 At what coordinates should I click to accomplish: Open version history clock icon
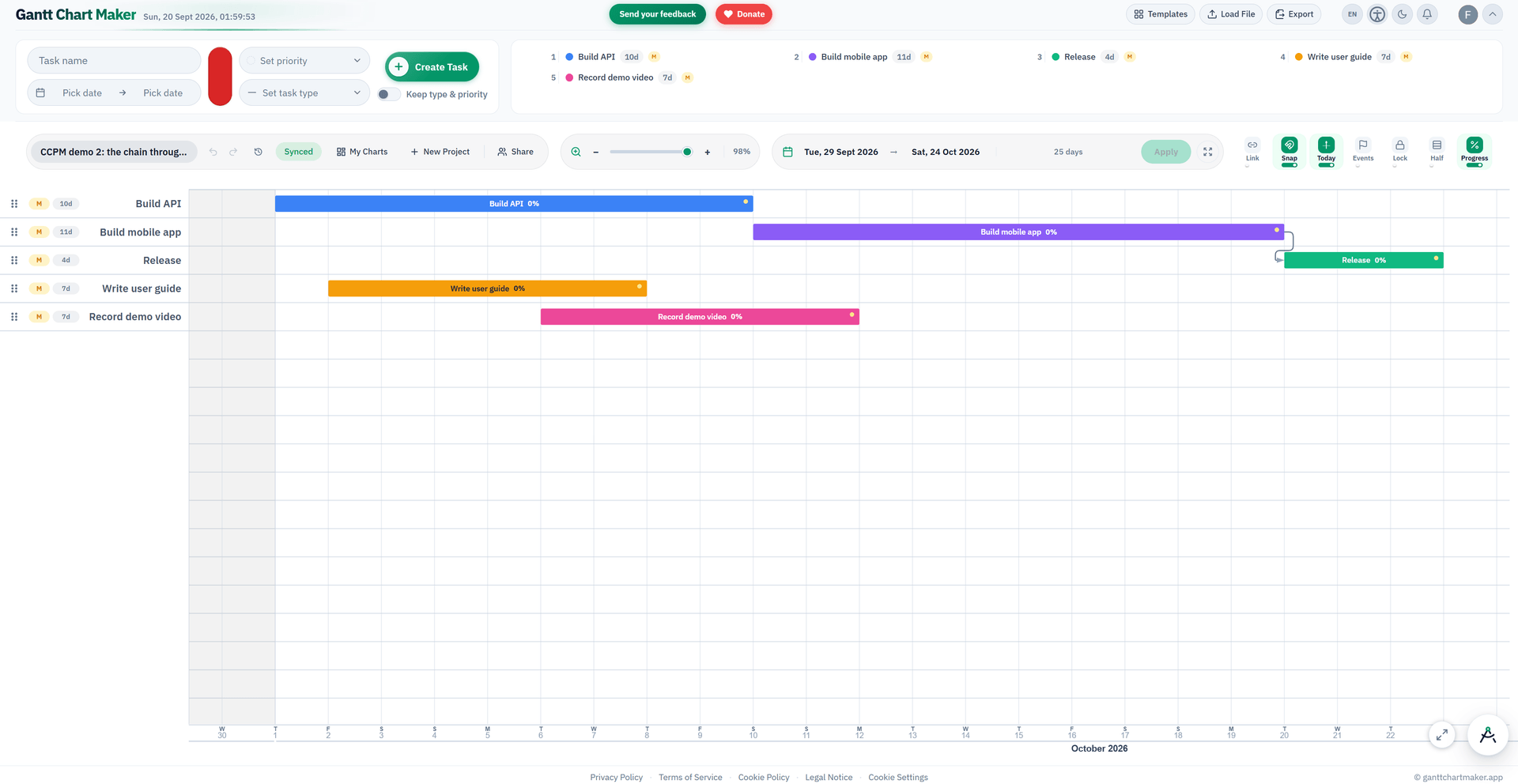point(258,152)
